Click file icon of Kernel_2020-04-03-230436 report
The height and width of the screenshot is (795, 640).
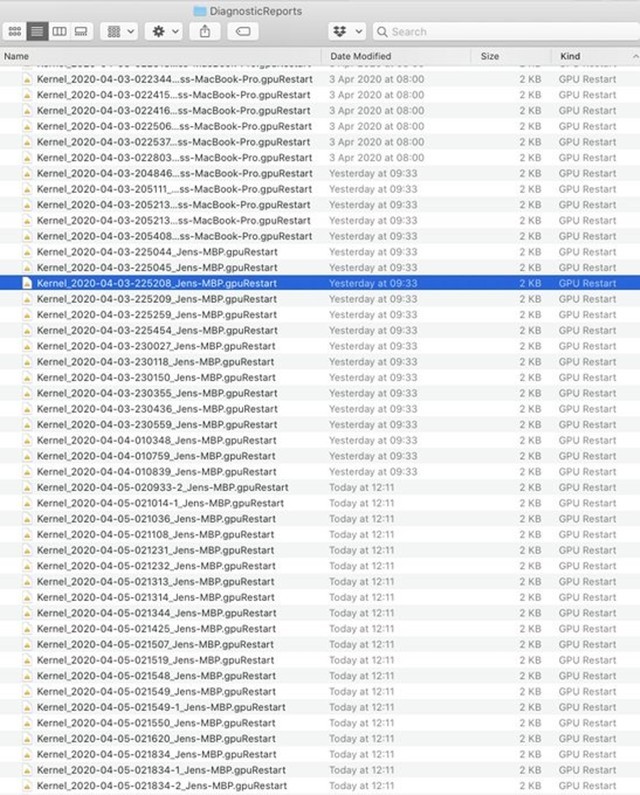coord(27,409)
